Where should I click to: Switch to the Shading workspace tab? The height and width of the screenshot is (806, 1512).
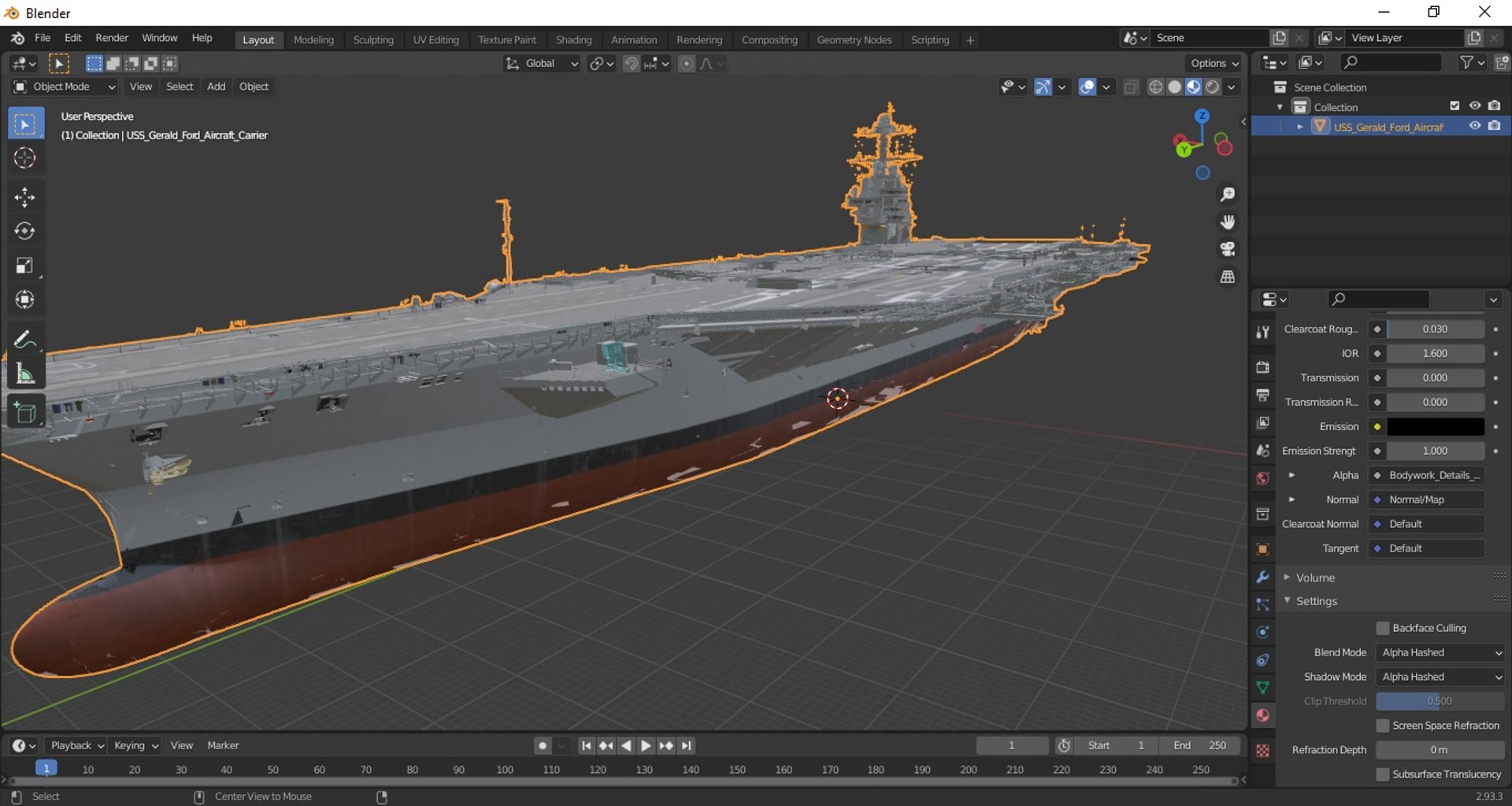tap(573, 40)
